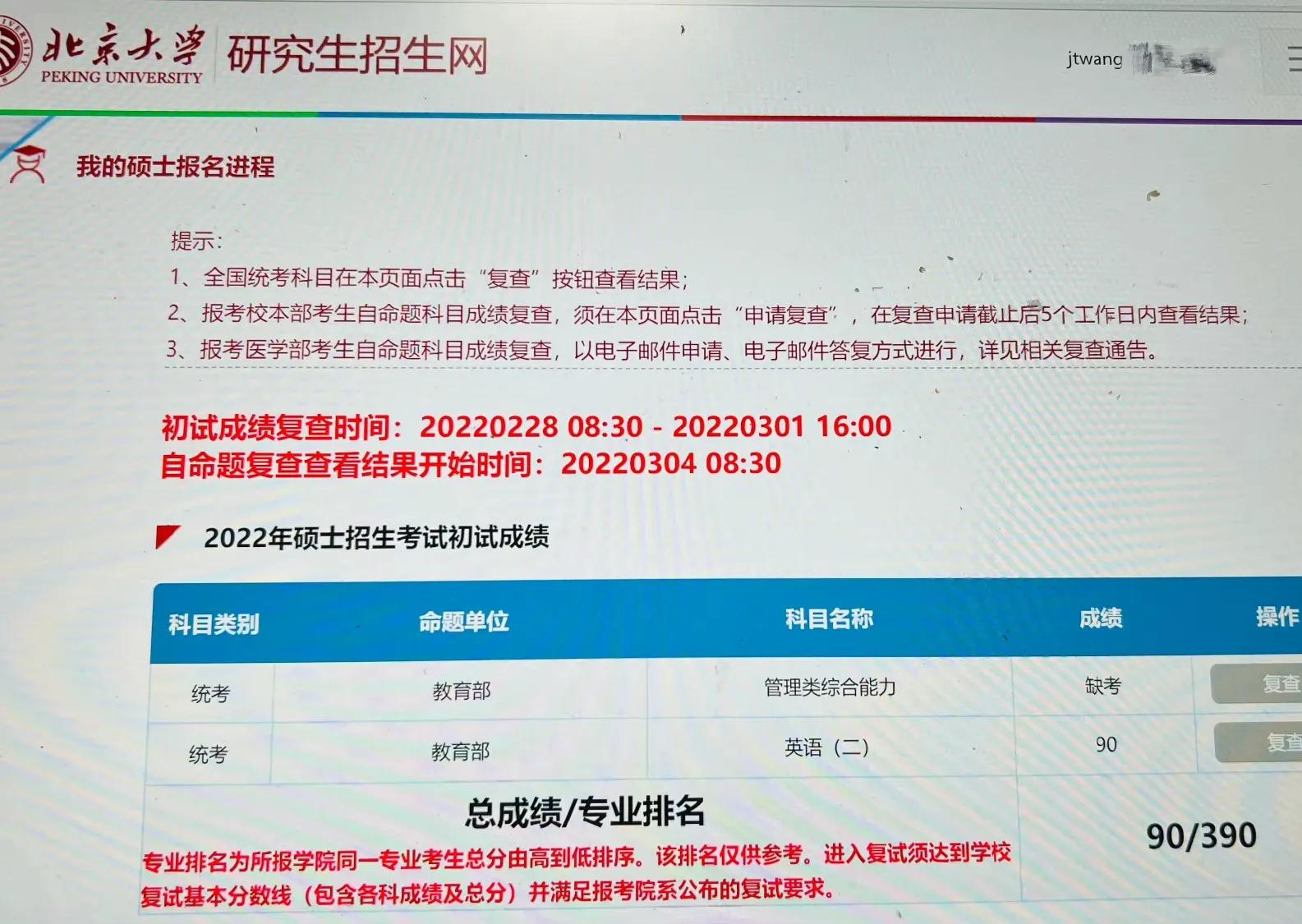Click 统考 cell in 英语（二） row
This screenshot has width=1302, height=924.
pyautogui.click(x=208, y=754)
